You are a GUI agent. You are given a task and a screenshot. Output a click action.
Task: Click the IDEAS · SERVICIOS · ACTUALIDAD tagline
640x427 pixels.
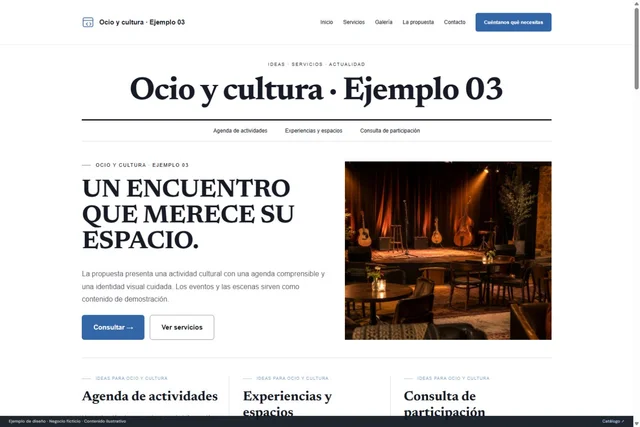[316, 64]
